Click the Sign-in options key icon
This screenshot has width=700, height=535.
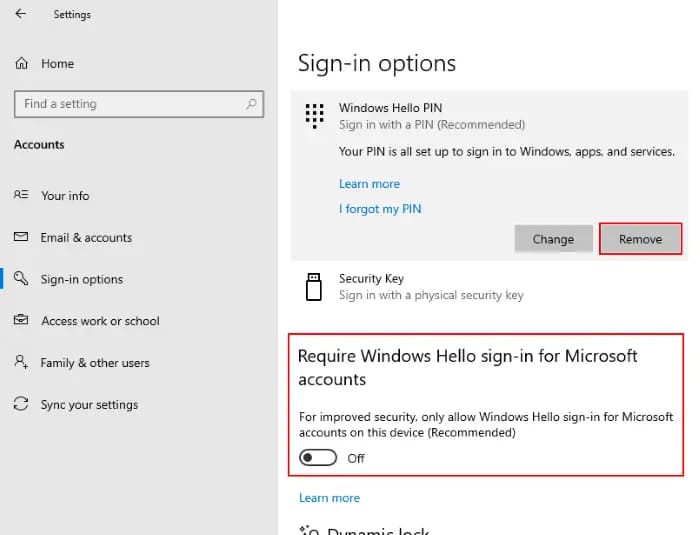21,280
